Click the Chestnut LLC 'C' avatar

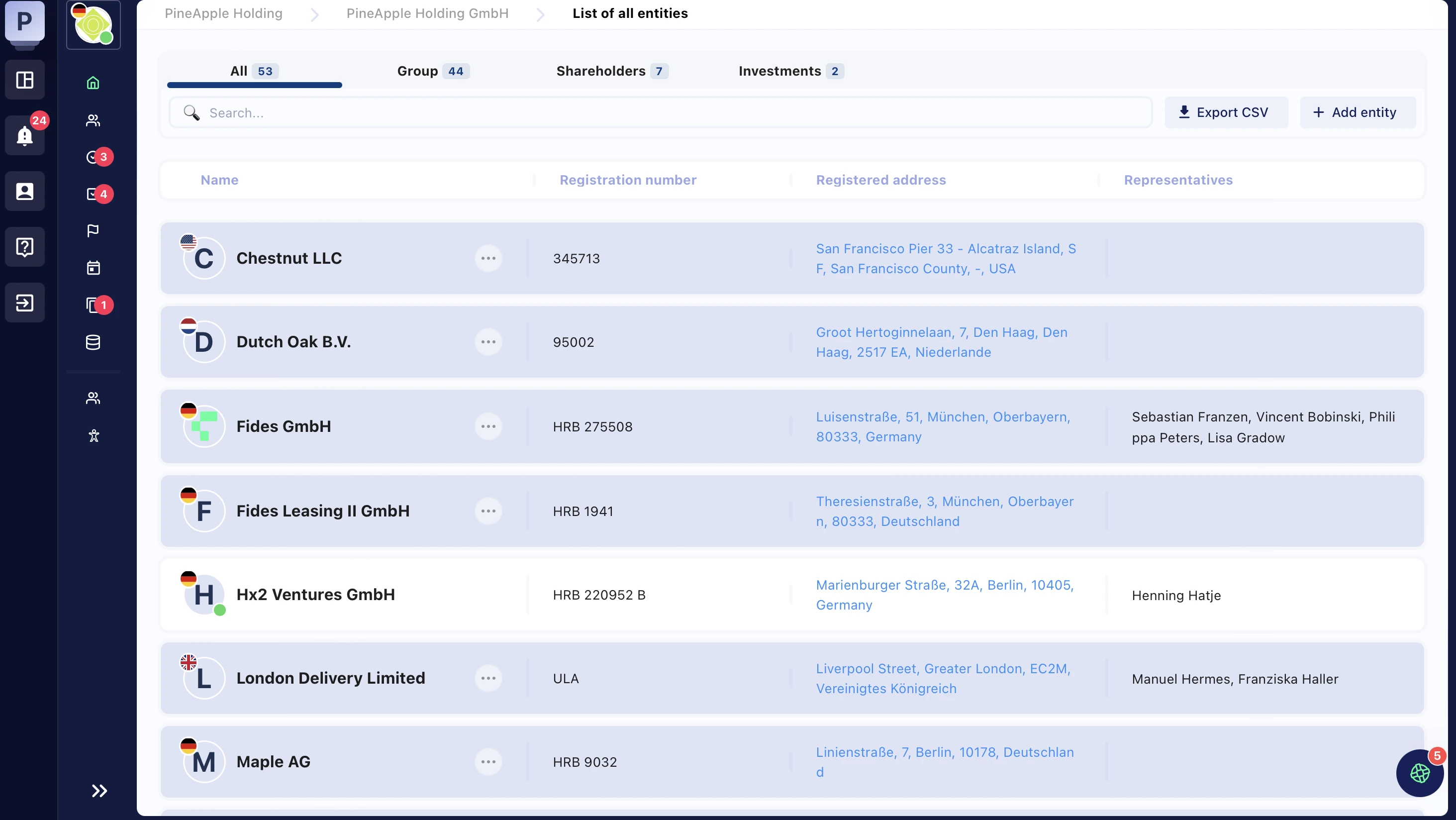coord(204,258)
